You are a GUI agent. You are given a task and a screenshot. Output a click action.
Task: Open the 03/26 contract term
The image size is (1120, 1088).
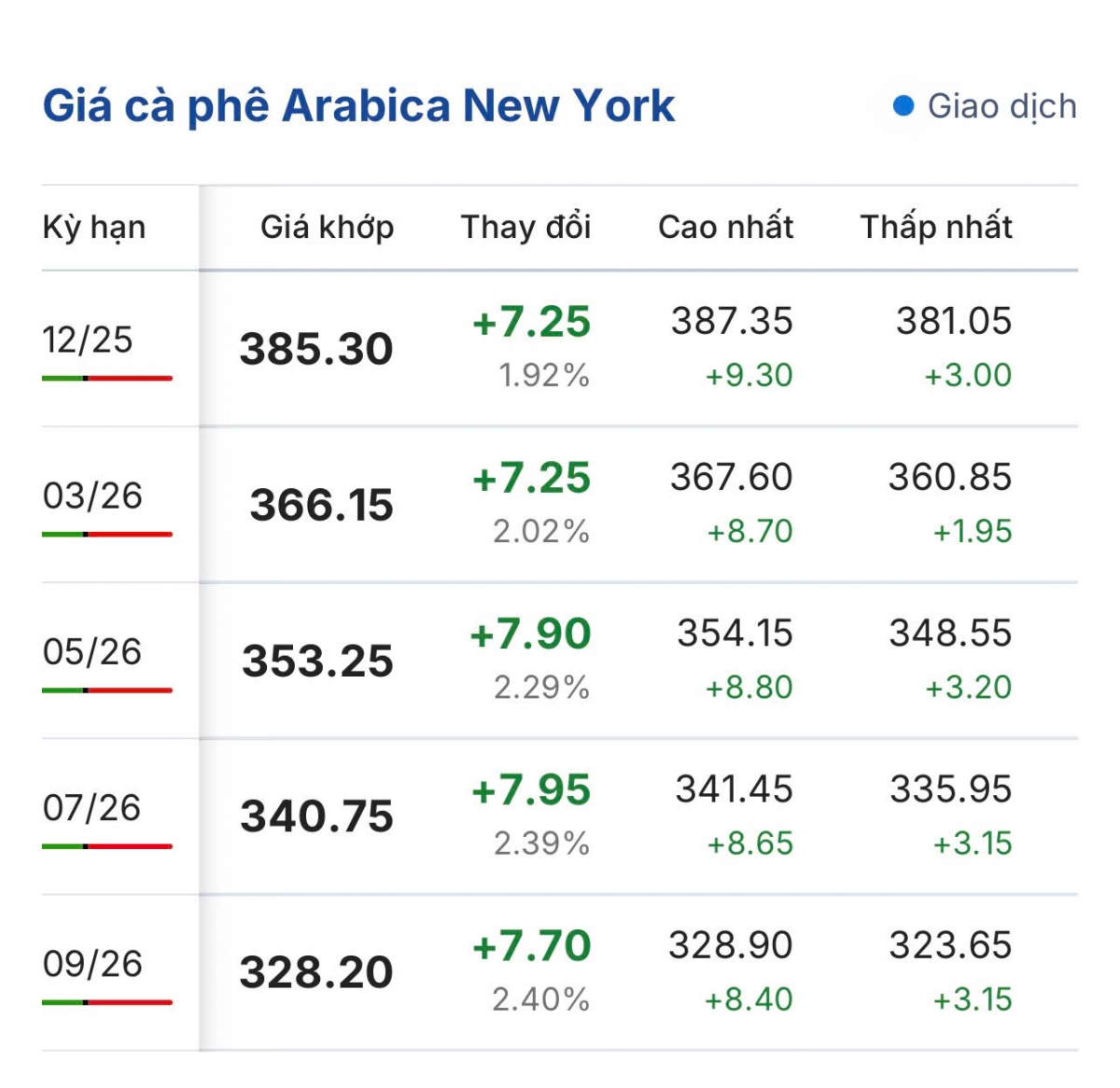92,495
